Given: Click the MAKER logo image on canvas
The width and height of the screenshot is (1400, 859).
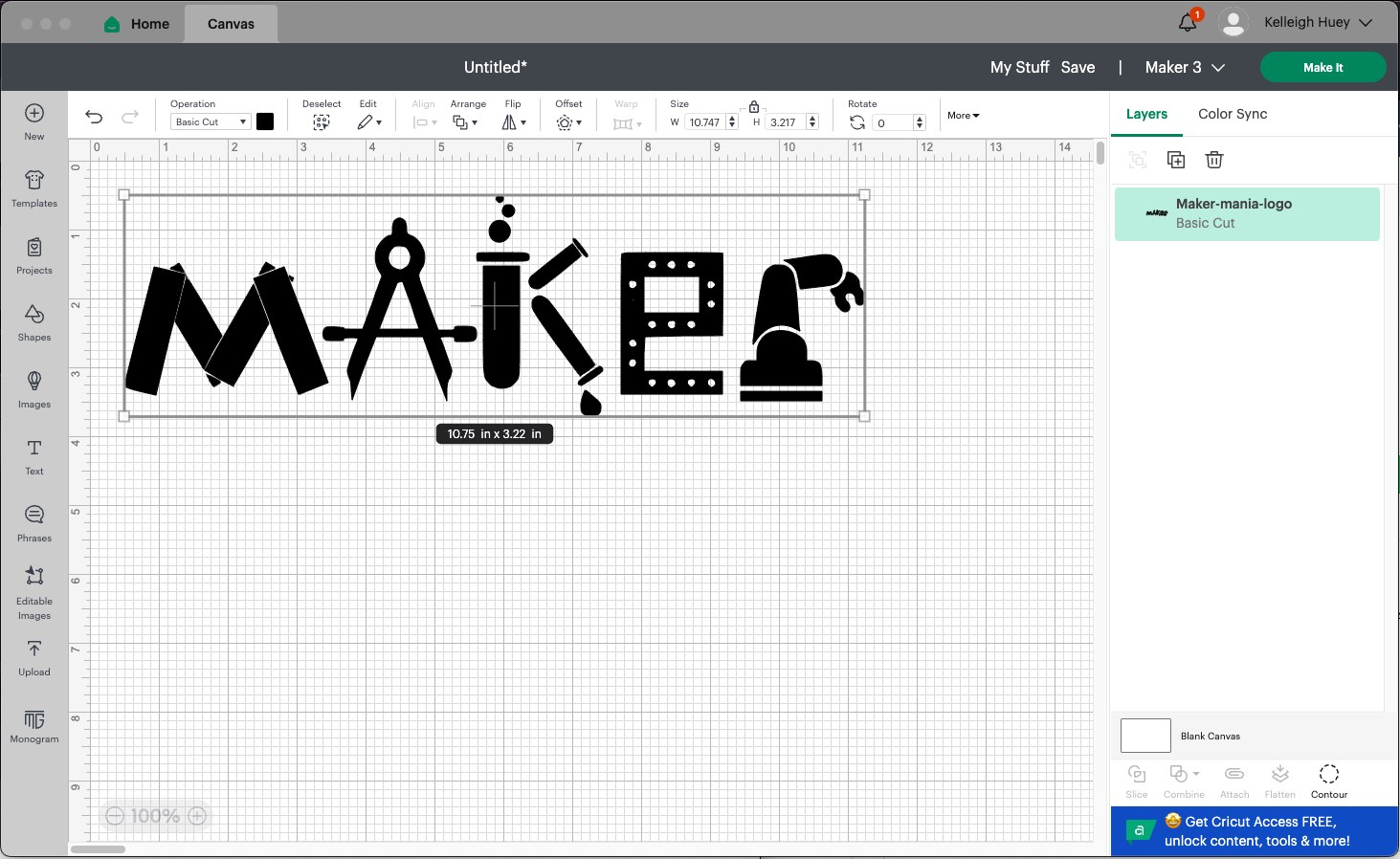Looking at the screenshot, I should coord(495,305).
